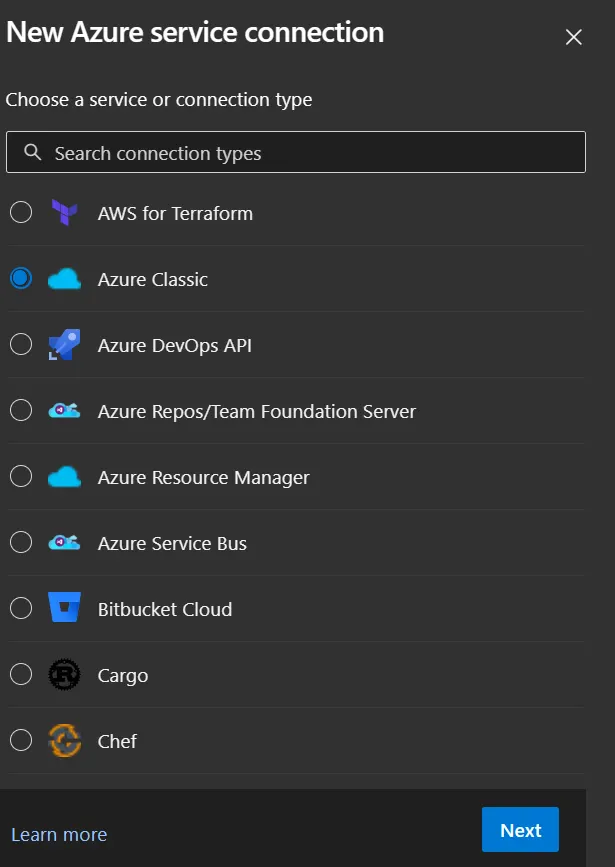
Task: Select the AWS for Terraform radio button
Action: pos(20,213)
